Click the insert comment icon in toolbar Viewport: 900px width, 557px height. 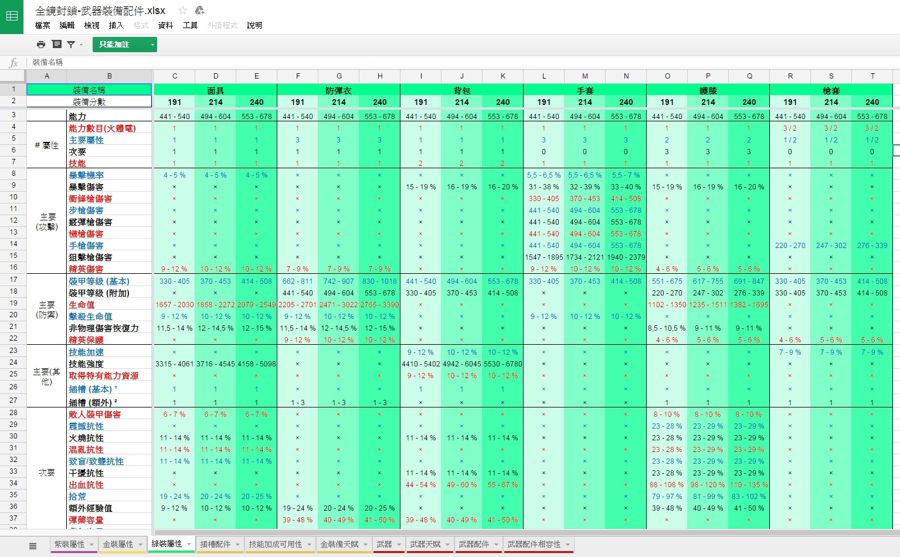coord(56,44)
